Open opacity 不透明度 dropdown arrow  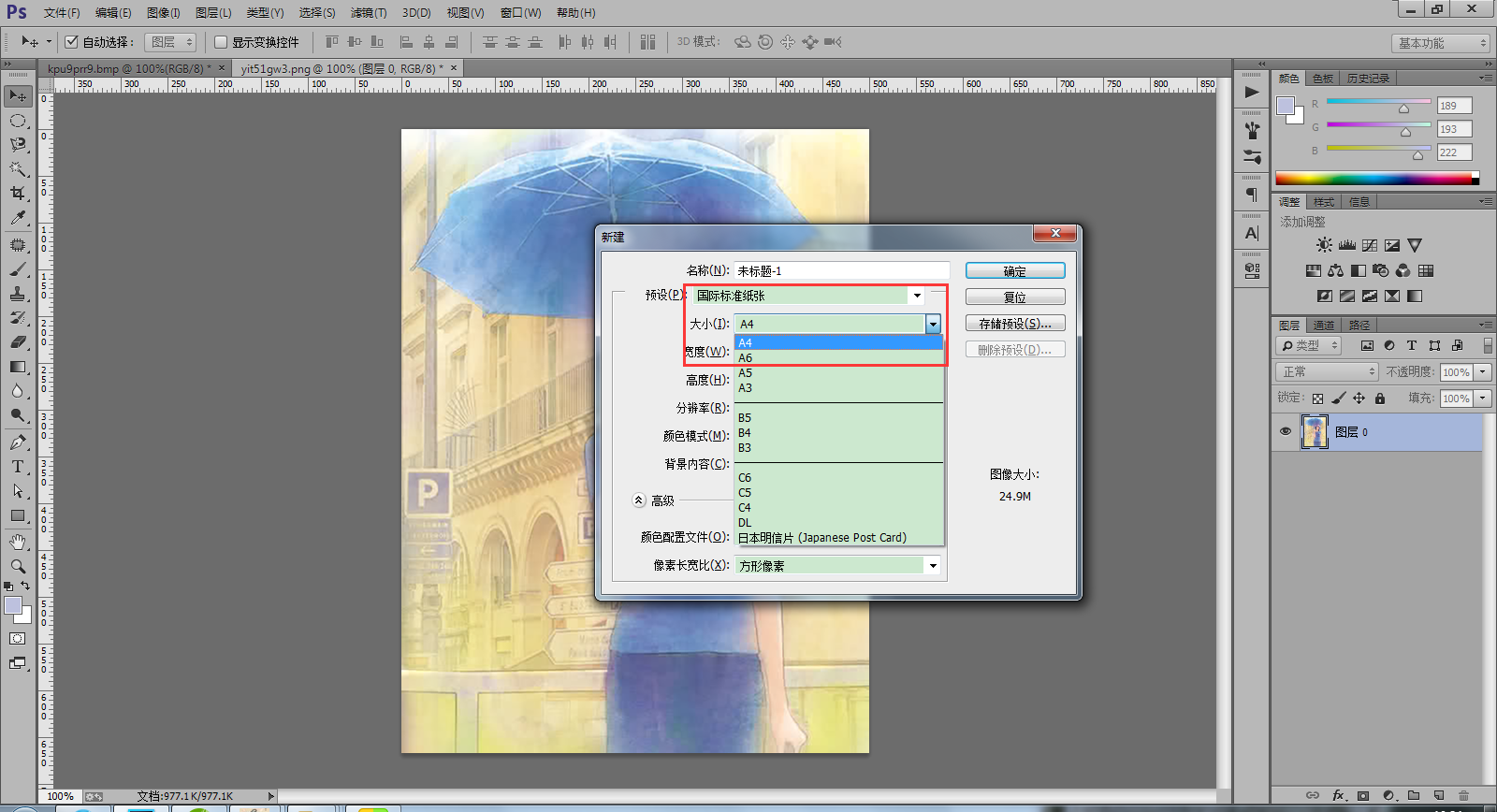(x=1483, y=372)
